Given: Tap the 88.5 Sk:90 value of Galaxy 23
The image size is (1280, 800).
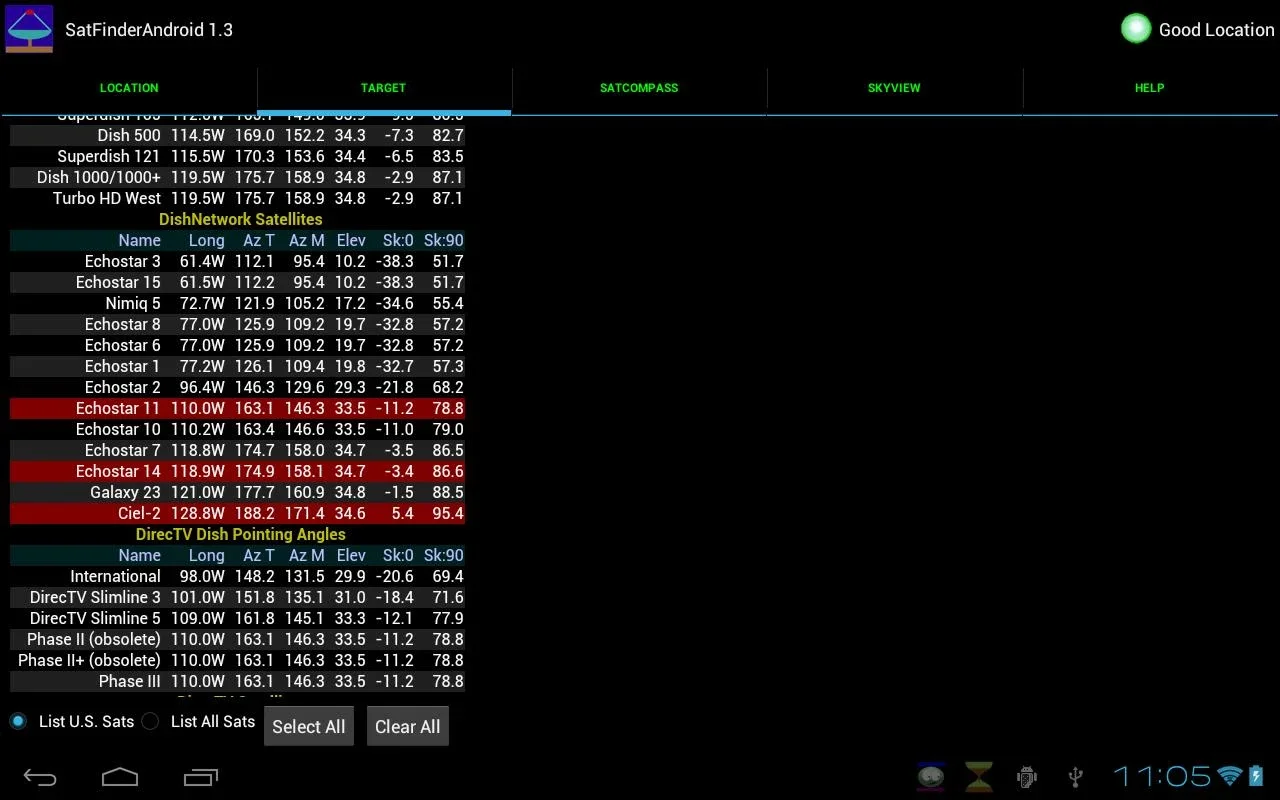Looking at the screenshot, I should click(448, 492).
